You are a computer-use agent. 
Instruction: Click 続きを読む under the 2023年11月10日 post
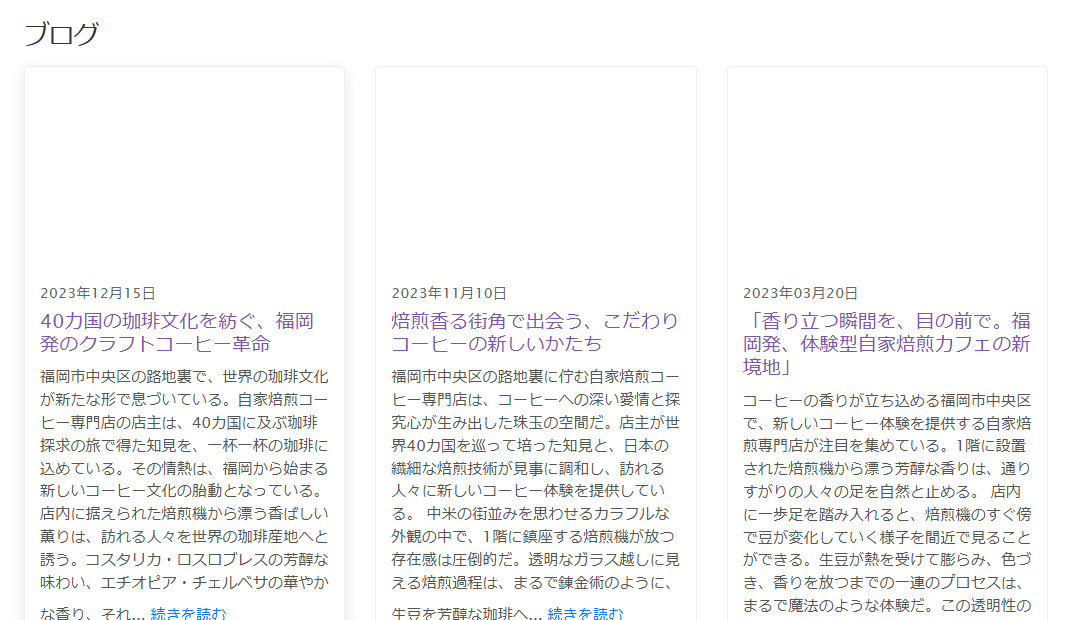[586, 613]
